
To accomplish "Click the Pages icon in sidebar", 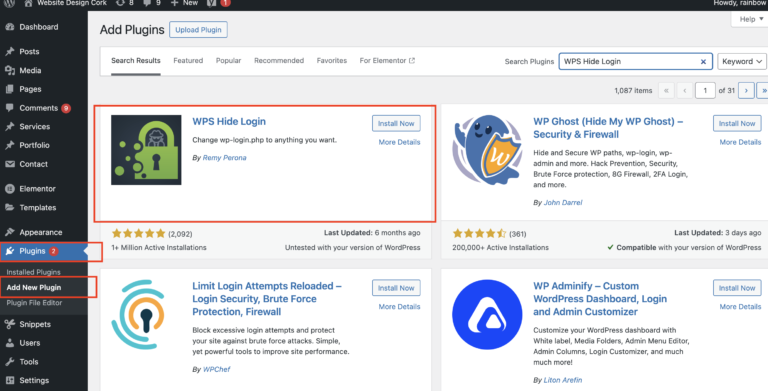I will [10, 89].
